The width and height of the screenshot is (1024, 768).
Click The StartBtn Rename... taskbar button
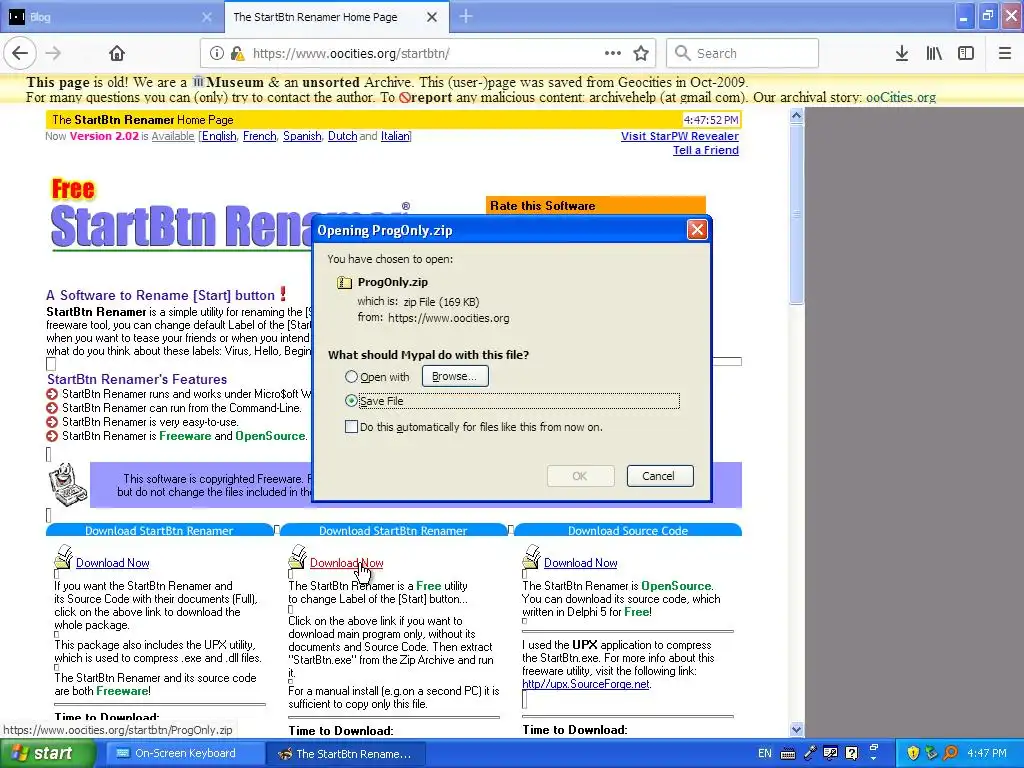(347, 754)
